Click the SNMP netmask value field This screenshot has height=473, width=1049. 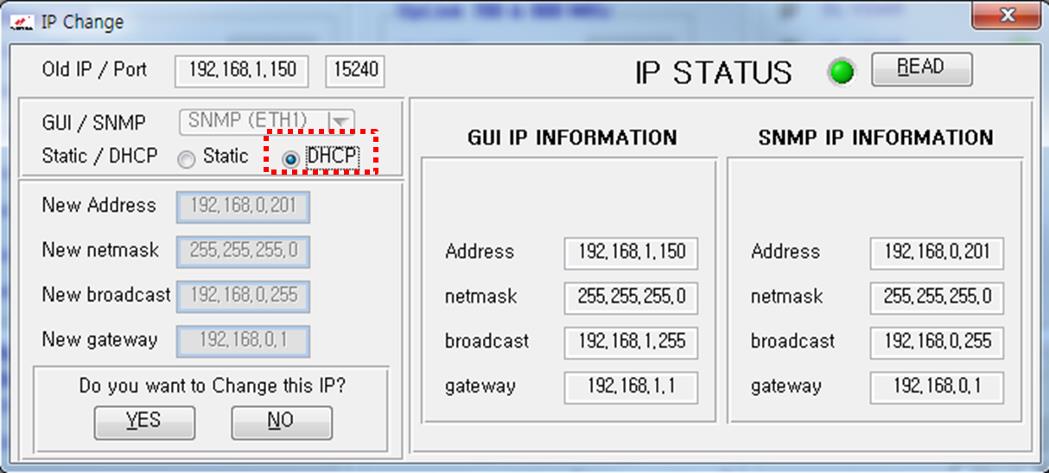pyautogui.click(x=937, y=298)
